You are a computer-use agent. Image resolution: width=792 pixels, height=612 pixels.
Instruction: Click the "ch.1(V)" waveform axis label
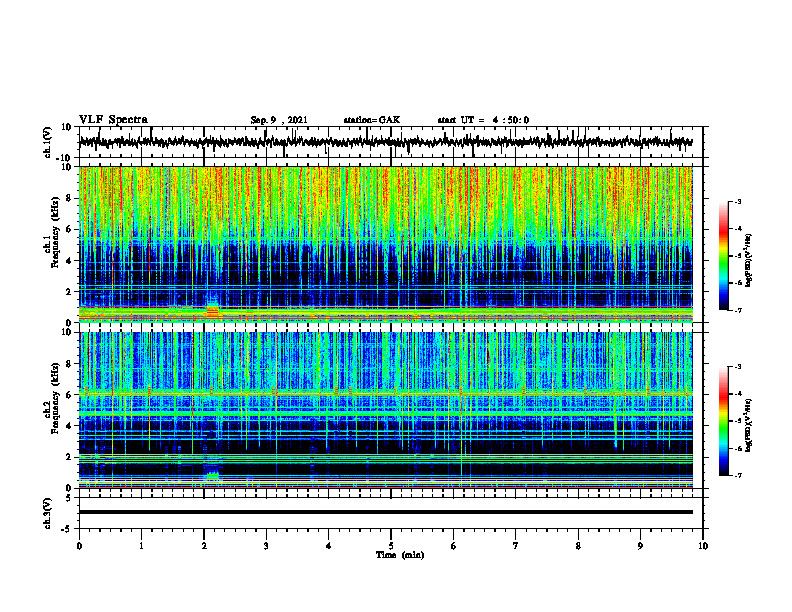coord(49,142)
